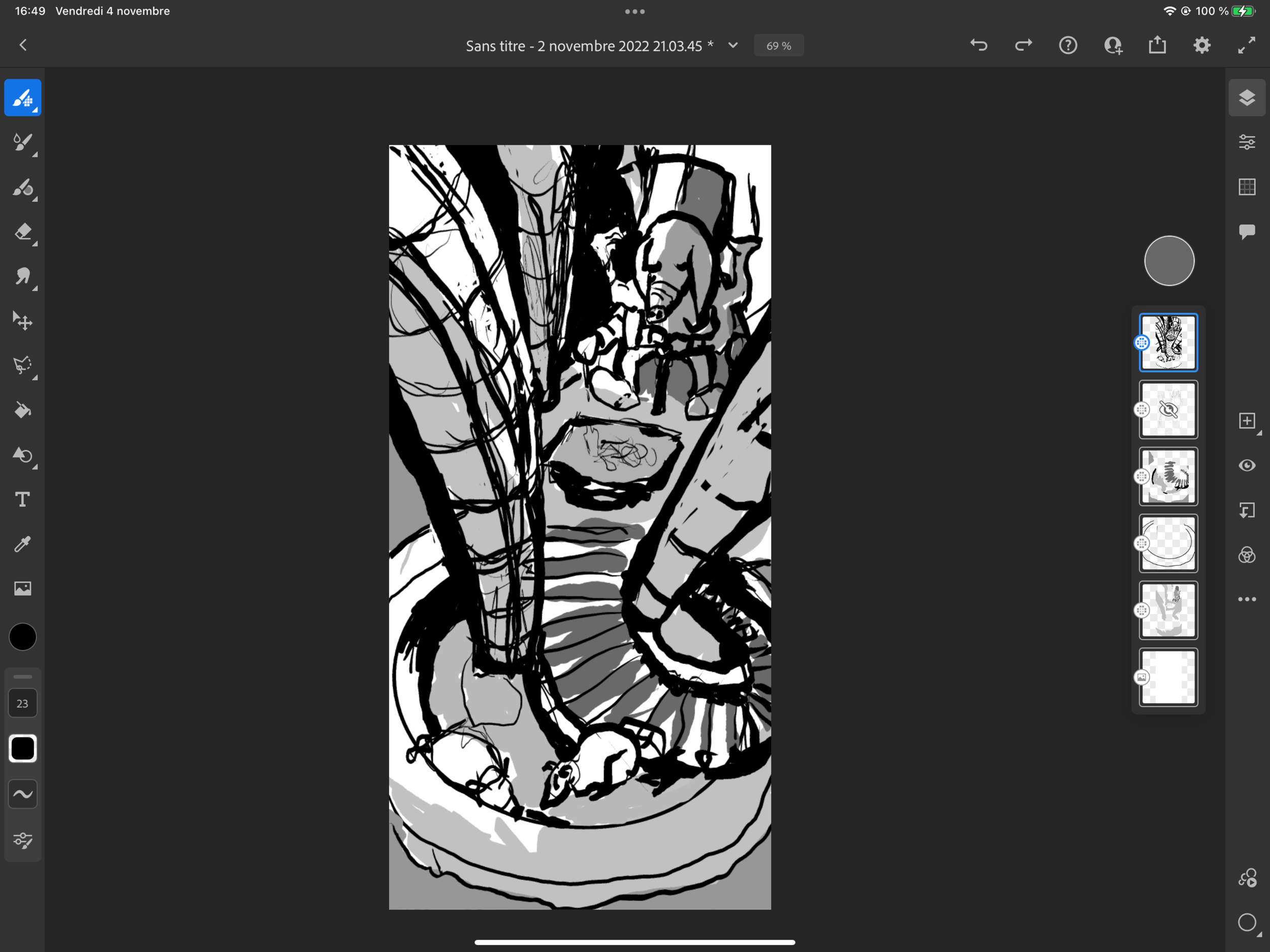Select the Text tool

pos(22,499)
